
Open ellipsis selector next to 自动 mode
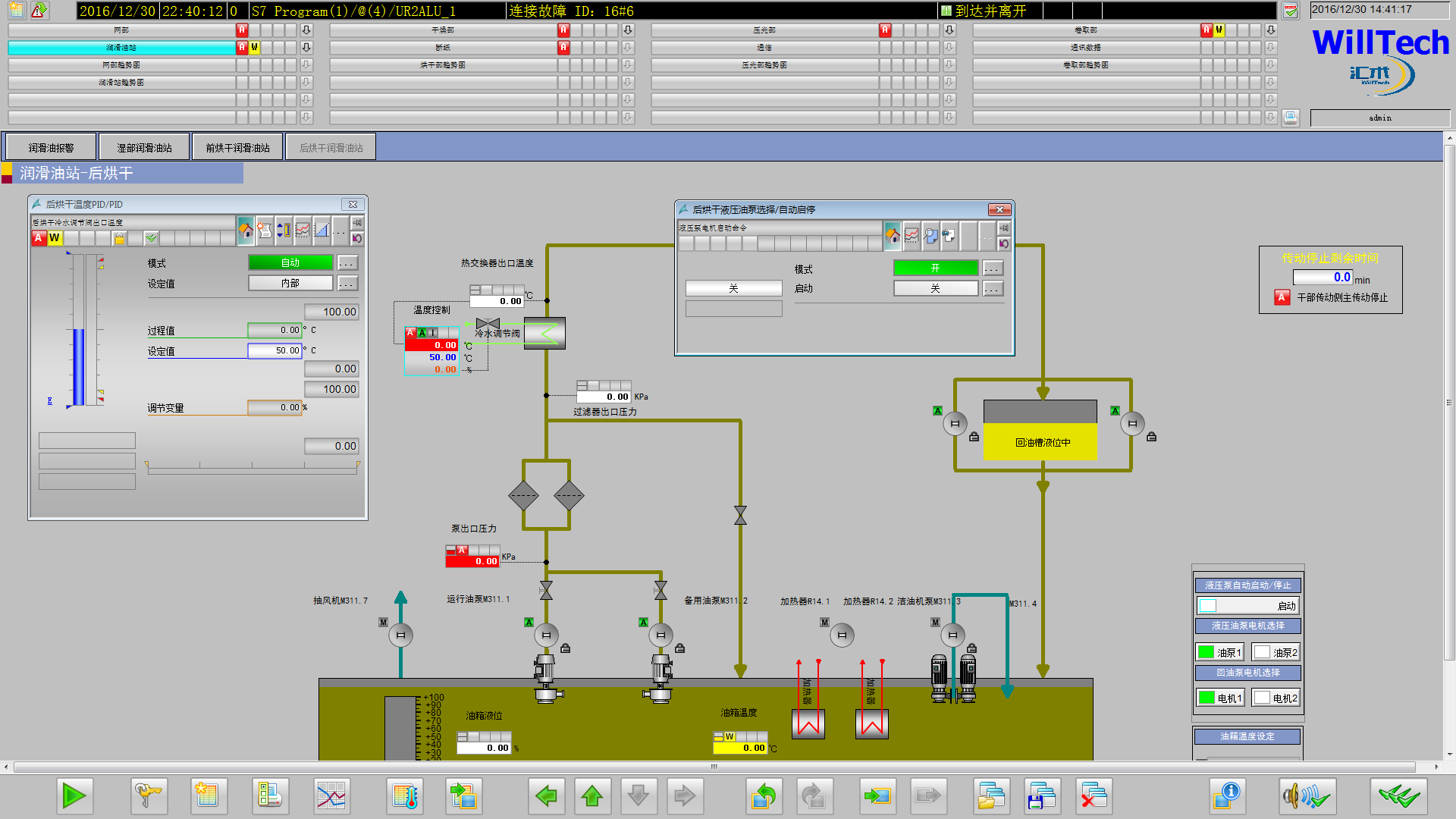(347, 263)
